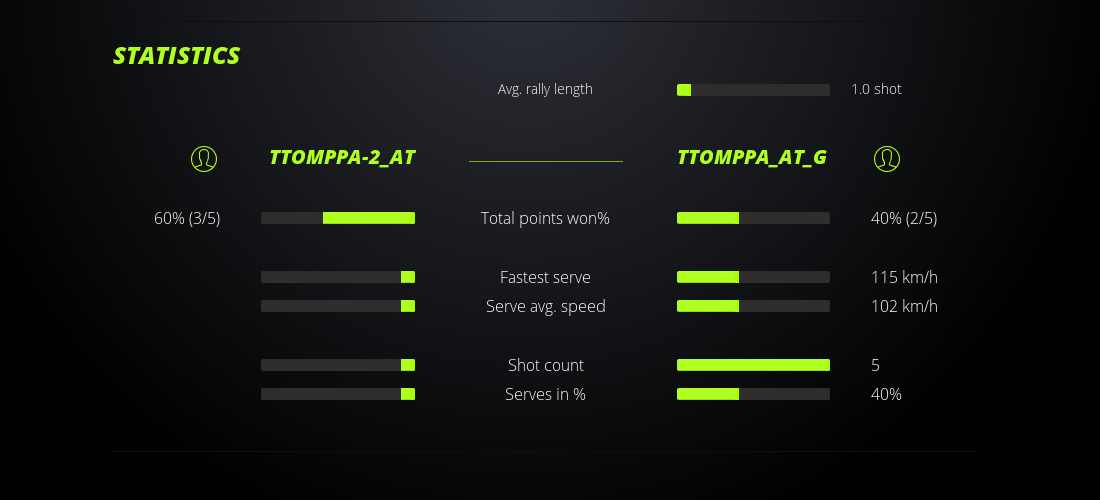Image resolution: width=1100 pixels, height=500 pixels.
Task: Click TTOMPPA_AT_G's Shot count bar
Action: 753,365
